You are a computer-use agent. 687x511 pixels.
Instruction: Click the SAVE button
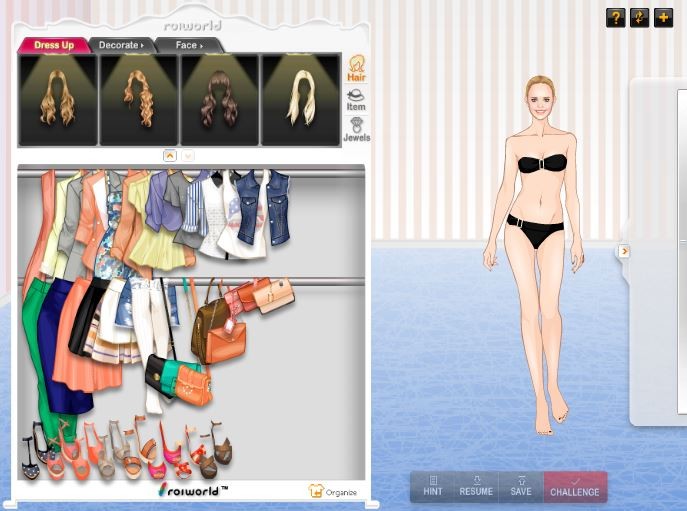click(521, 487)
